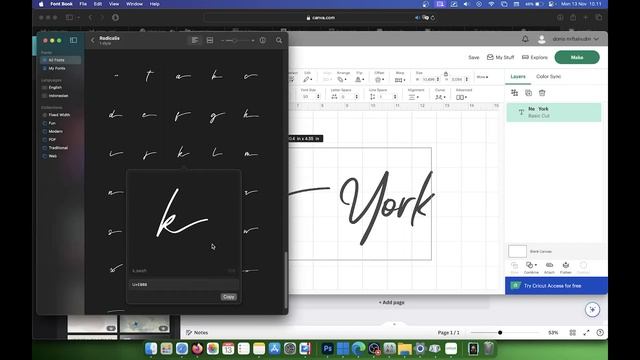Open Explore in Cricut header

pyautogui.click(x=535, y=58)
